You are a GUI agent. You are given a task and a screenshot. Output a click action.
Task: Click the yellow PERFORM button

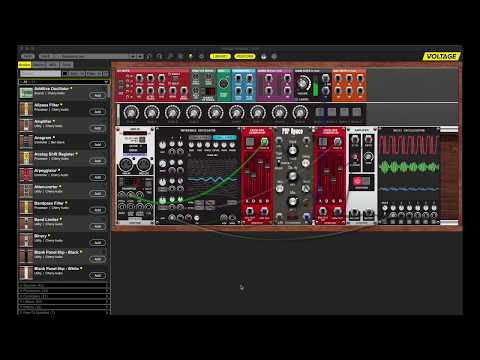[245, 56]
